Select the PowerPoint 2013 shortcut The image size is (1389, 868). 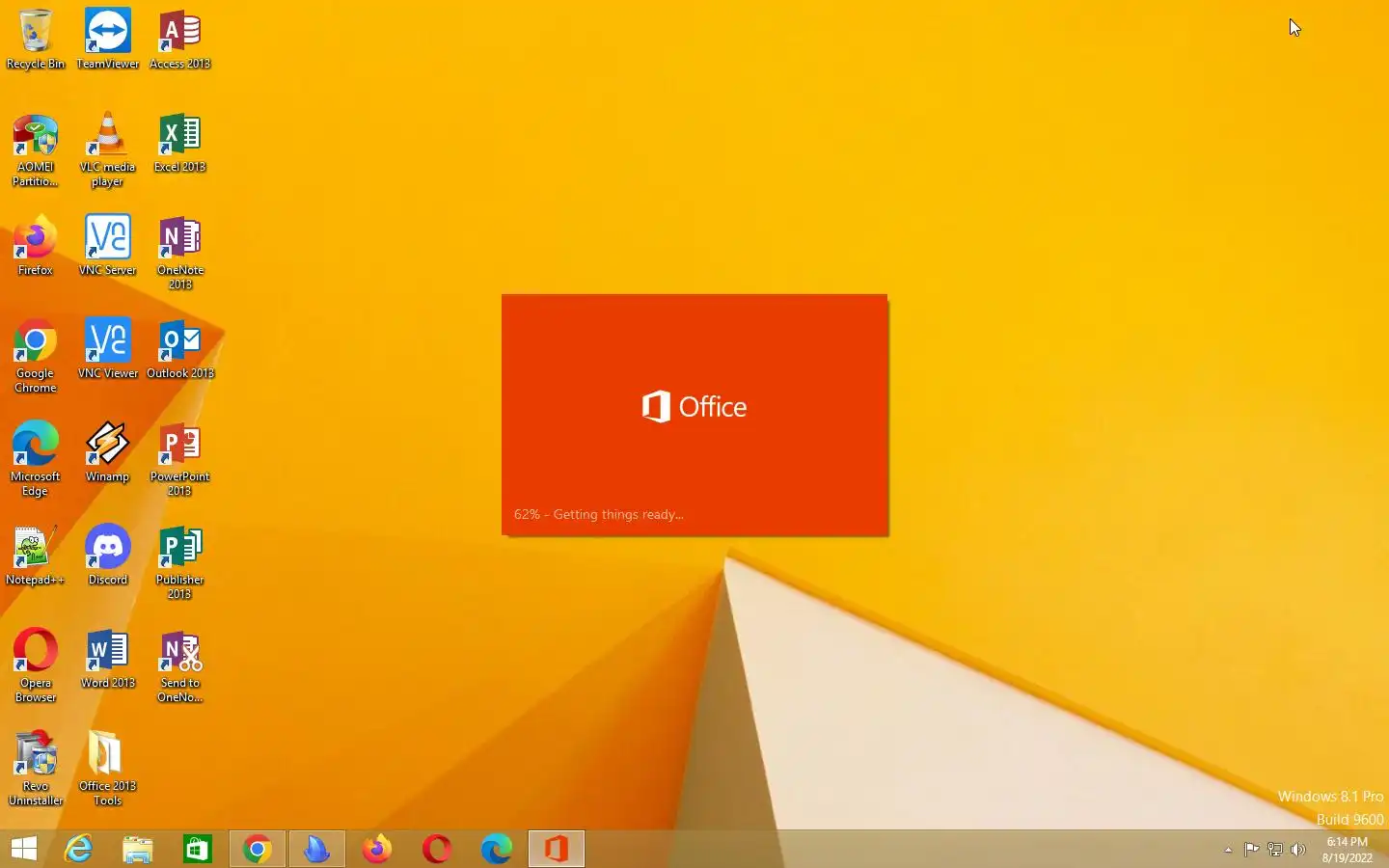tap(179, 459)
